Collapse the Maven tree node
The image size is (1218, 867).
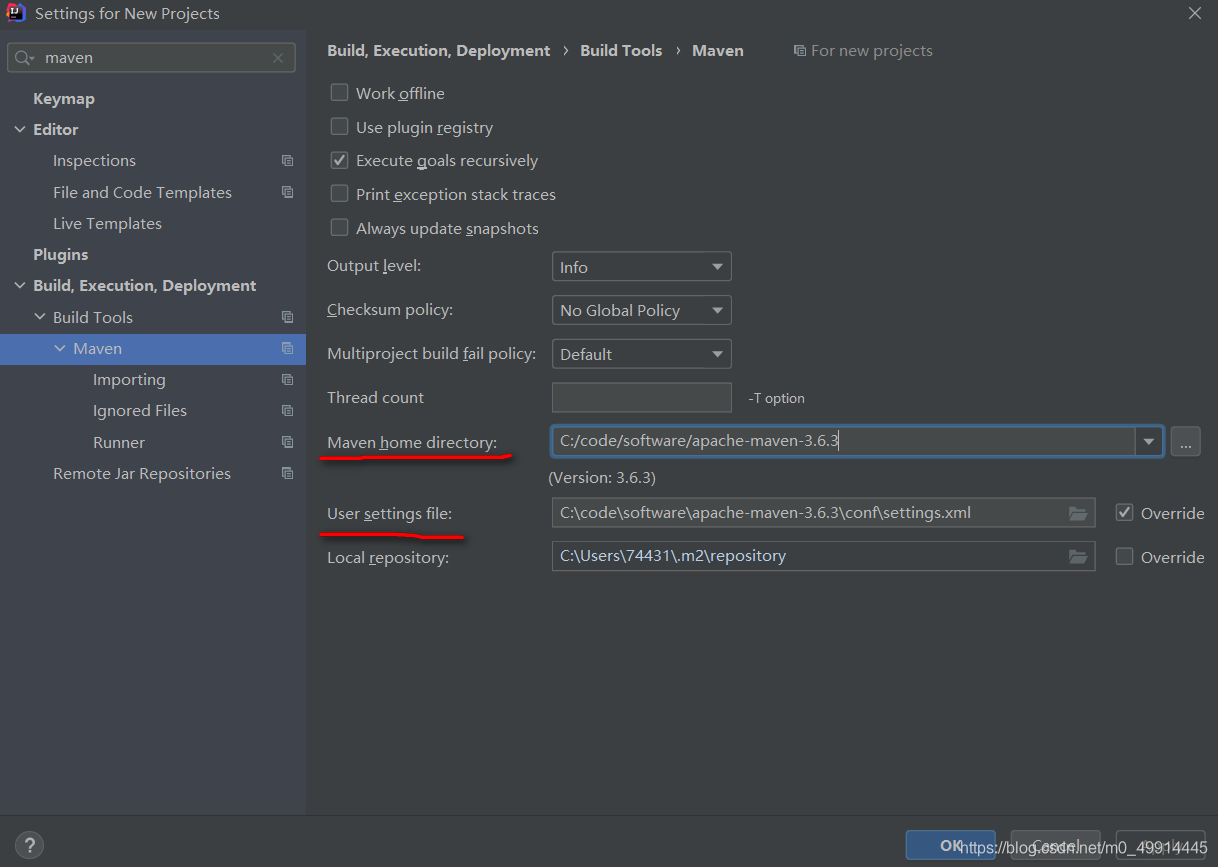(x=60, y=348)
